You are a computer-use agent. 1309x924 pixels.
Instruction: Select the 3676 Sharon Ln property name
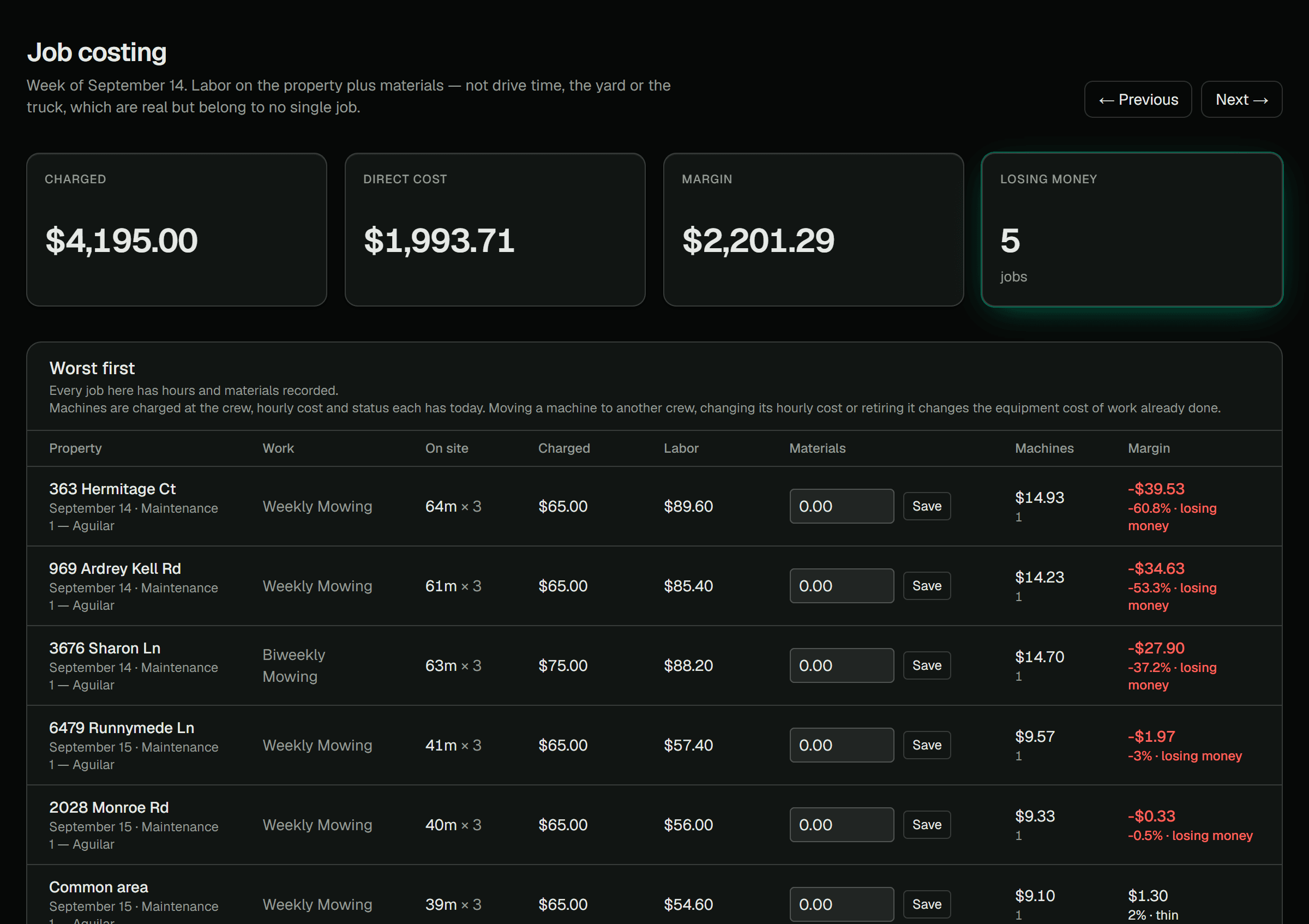point(104,648)
